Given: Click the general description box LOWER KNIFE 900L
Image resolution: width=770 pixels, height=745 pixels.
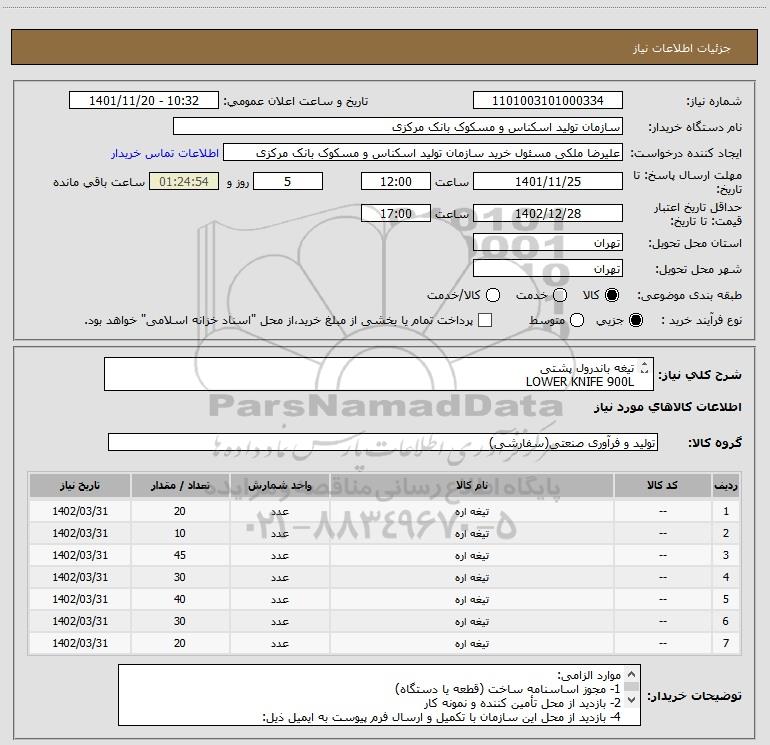Looking at the screenshot, I should [379, 375].
